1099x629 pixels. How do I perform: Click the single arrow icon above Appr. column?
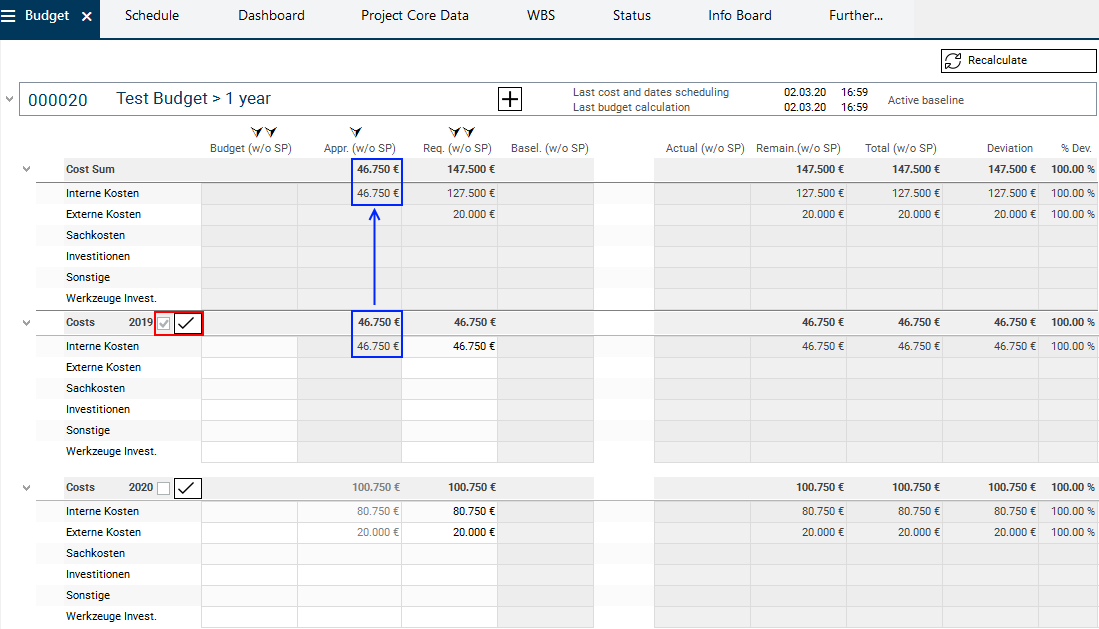pos(356,132)
